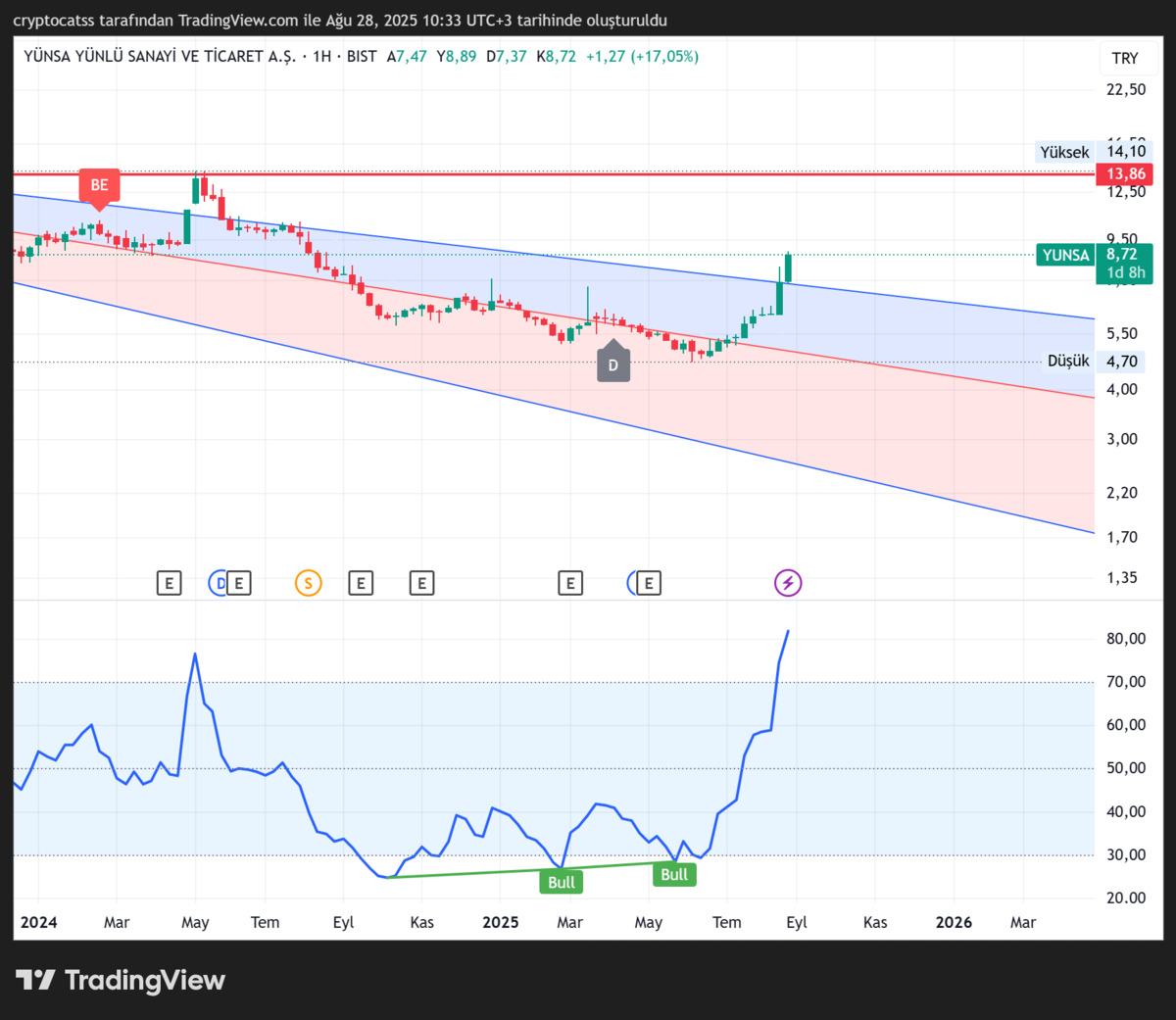The width and height of the screenshot is (1176, 1020).
Task: Click the 2025 label on time axis
Action: 501,922
